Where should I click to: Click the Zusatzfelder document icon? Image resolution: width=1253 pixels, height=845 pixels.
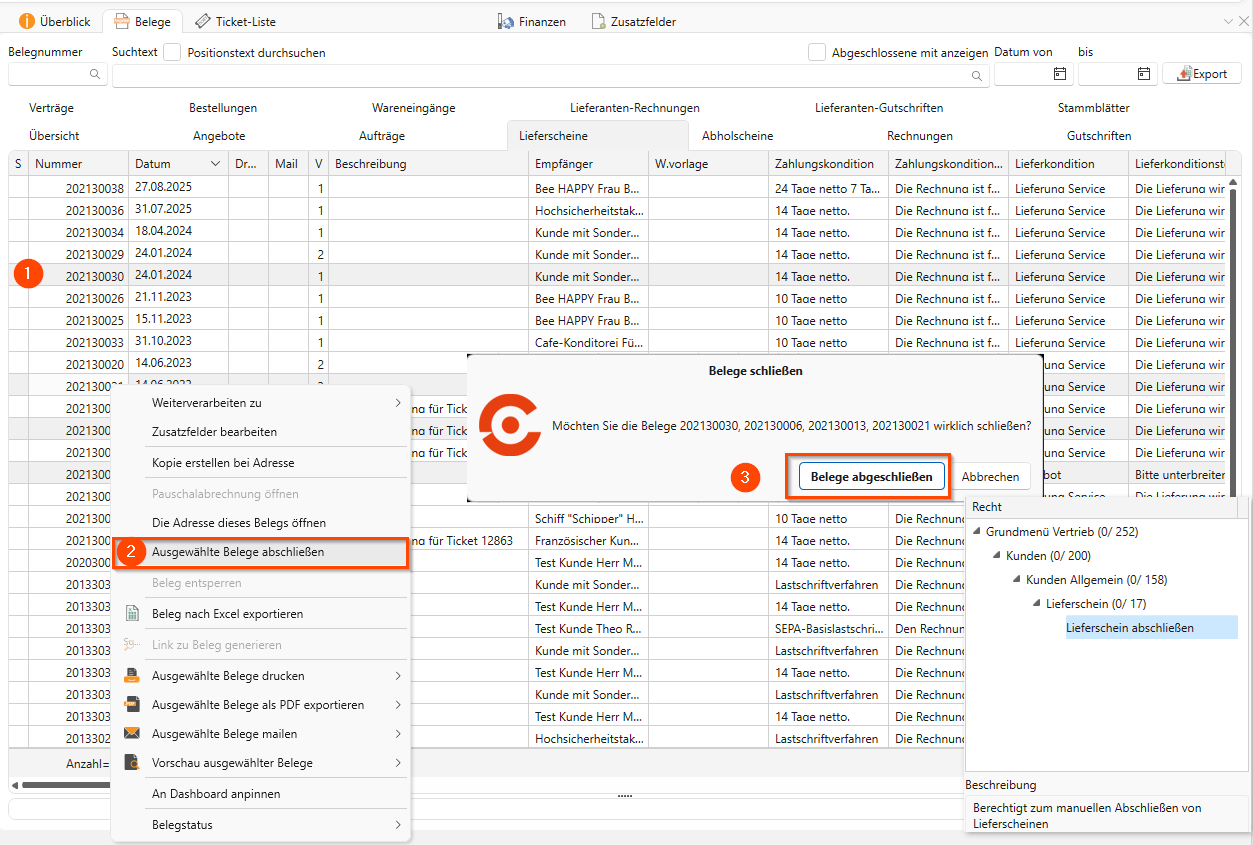pyautogui.click(x=598, y=21)
